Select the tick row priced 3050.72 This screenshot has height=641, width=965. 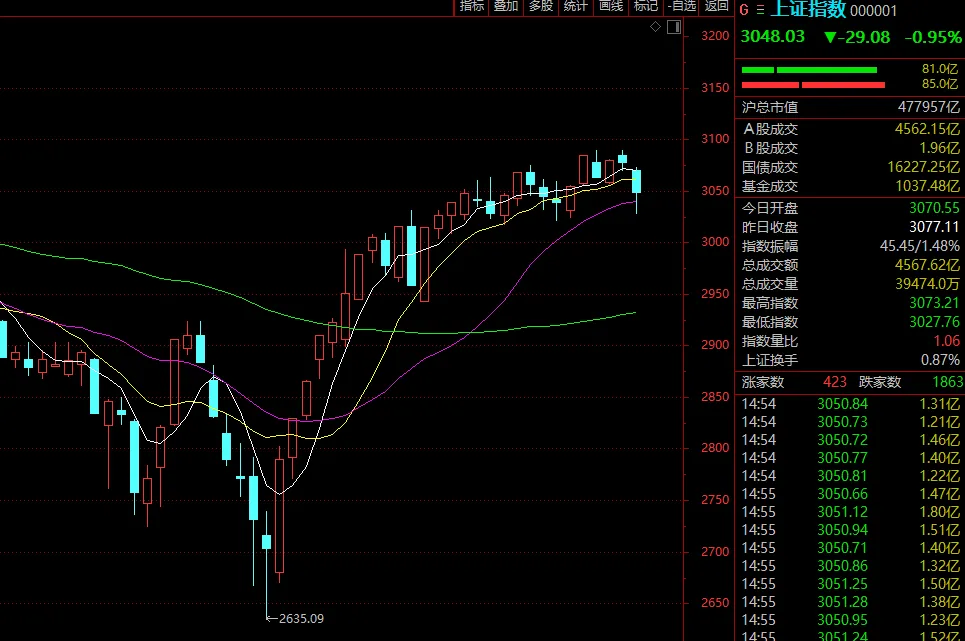[850, 440]
